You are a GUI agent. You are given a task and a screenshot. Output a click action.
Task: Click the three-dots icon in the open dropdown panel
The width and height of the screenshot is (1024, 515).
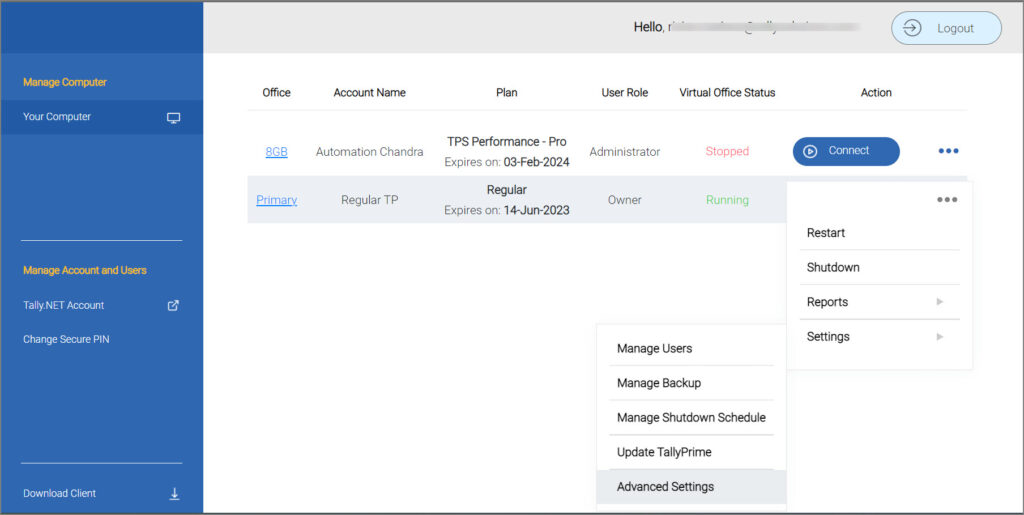coord(947,199)
